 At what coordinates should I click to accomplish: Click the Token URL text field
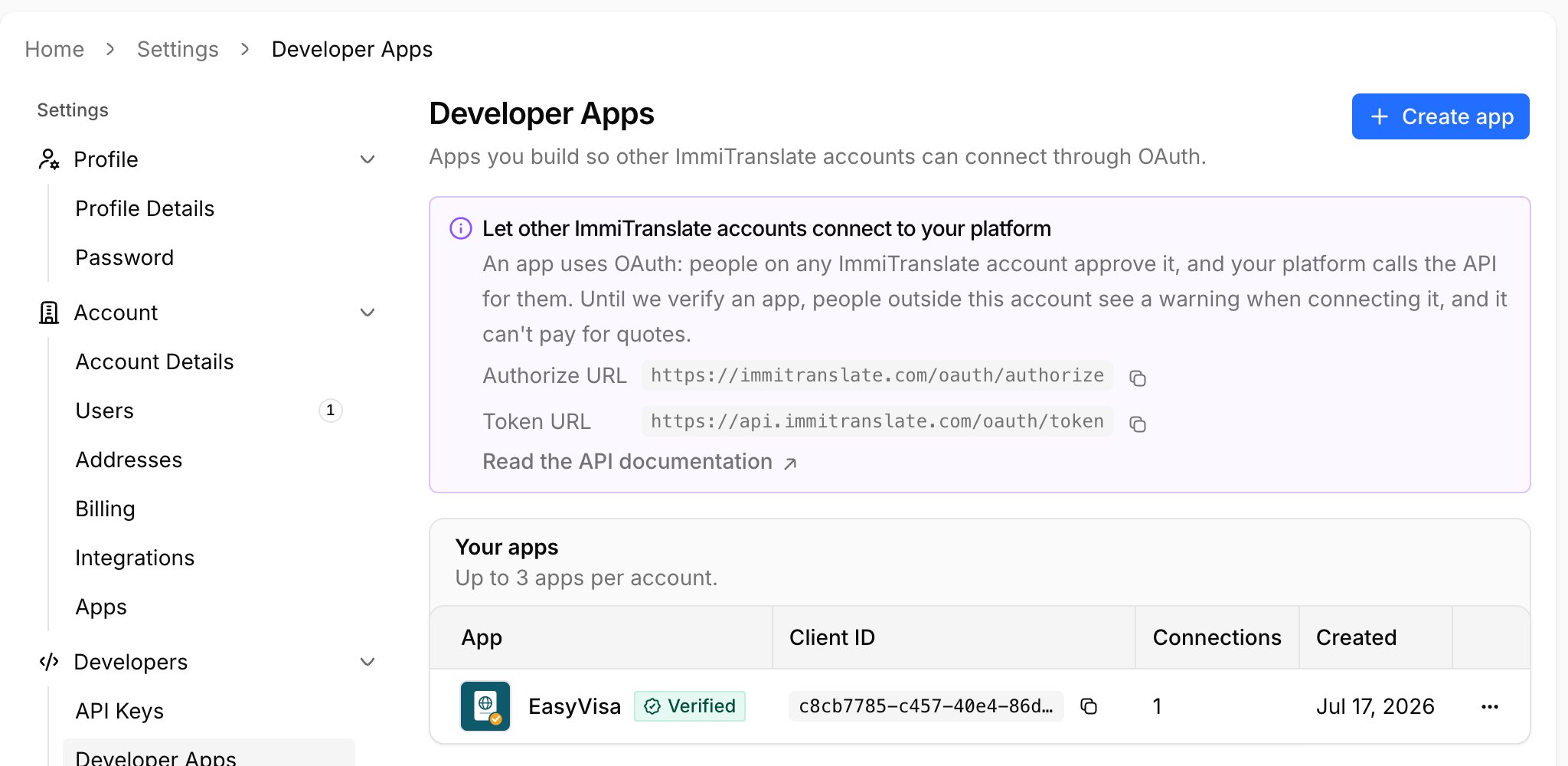(877, 421)
